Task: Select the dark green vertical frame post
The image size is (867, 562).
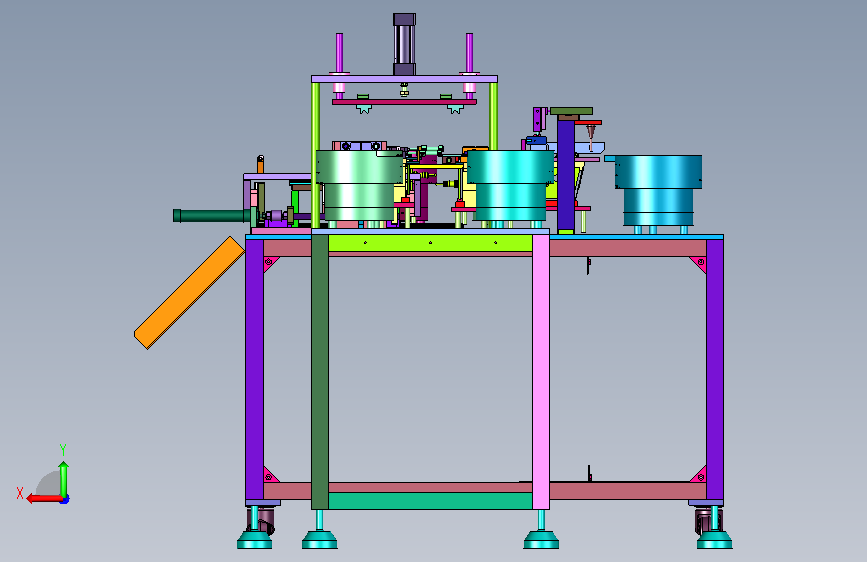Action: click(320, 371)
